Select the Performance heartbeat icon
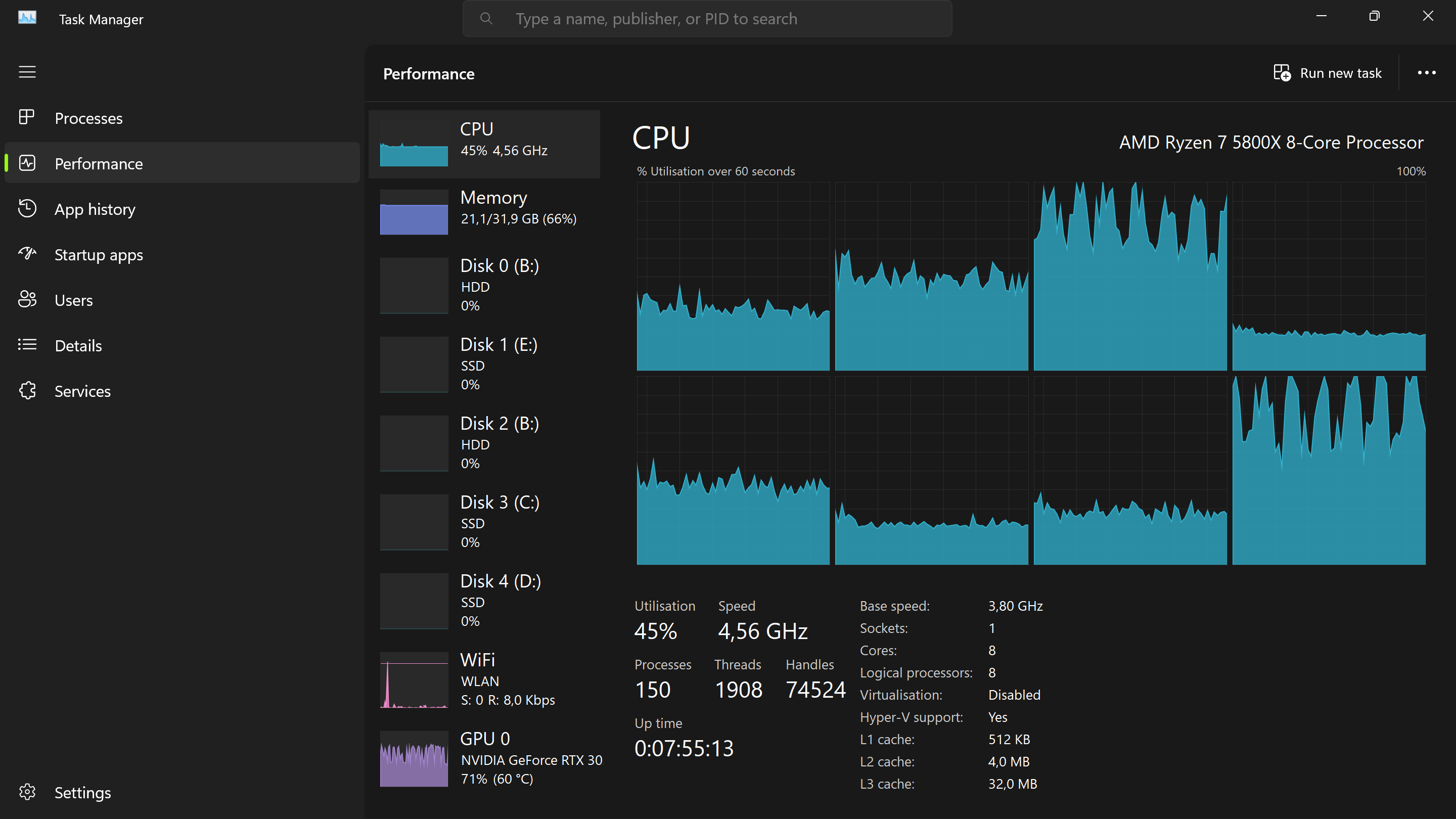Viewport: 1456px width, 819px height. tap(27, 163)
